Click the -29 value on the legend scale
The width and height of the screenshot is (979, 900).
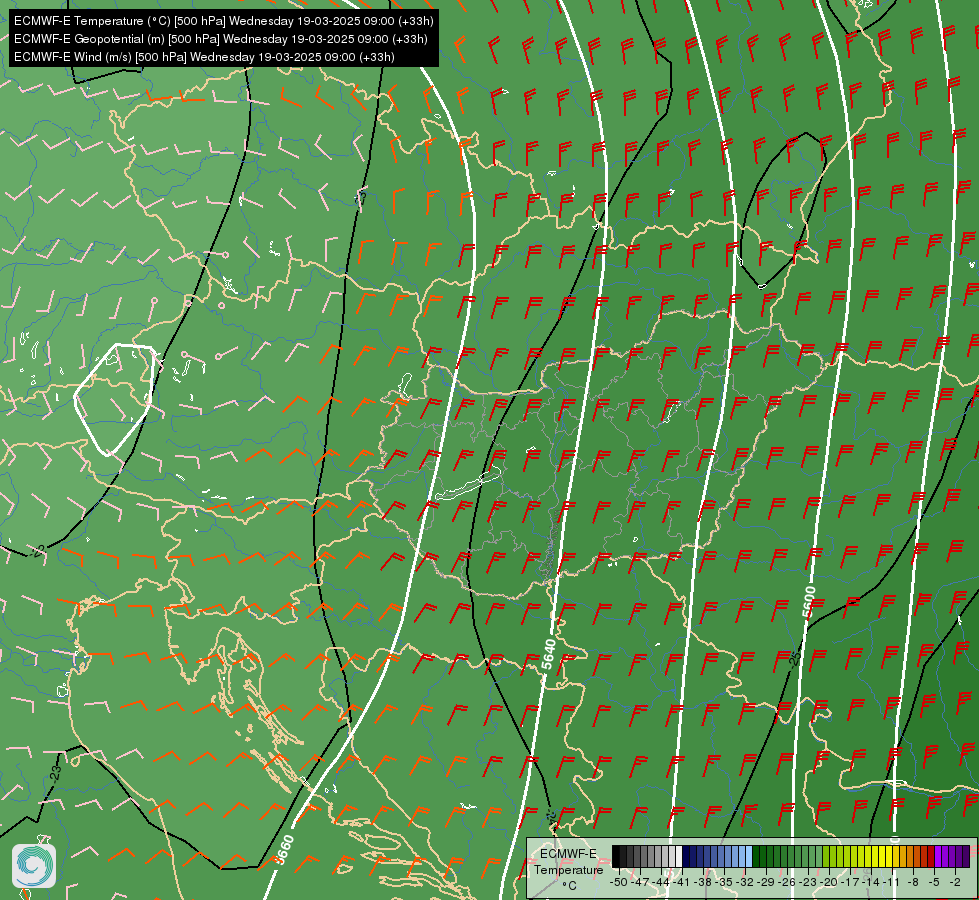coord(766,882)
